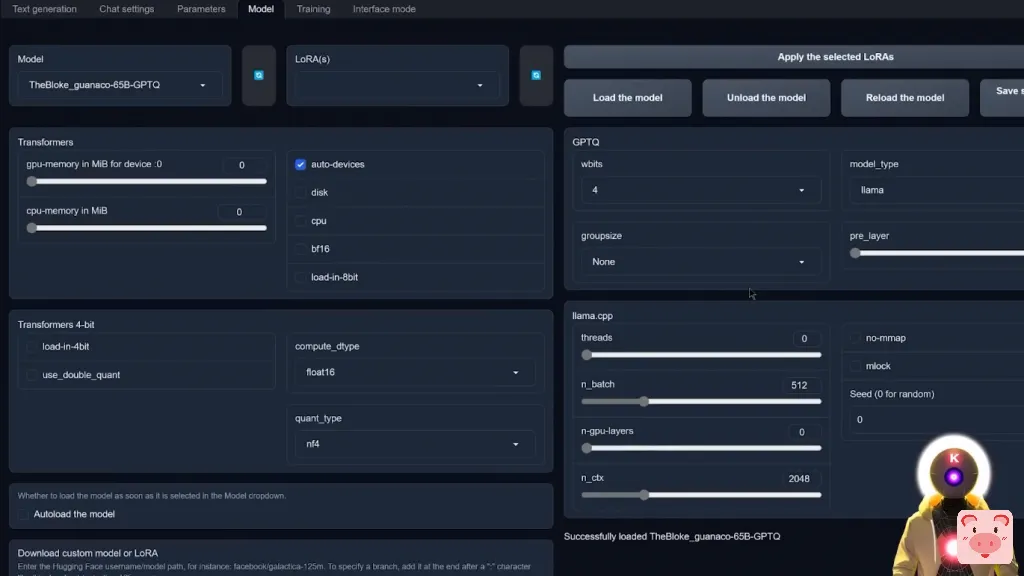The height and width of the screenshot is (576, 1024).
Task: Click the Load the model button
Action: coord(627,98)
